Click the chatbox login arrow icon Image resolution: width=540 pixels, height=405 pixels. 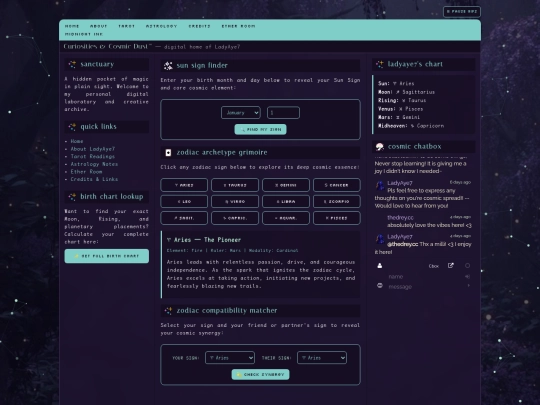tap(467, 276)
